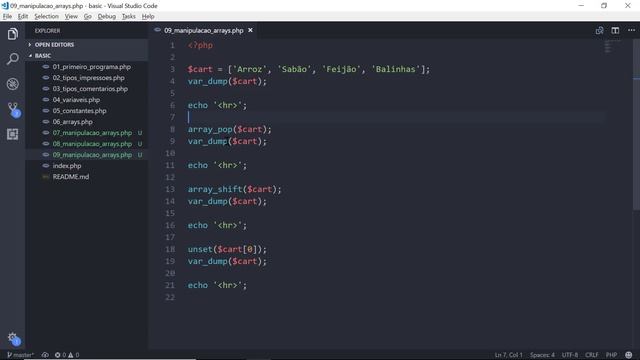640x360 pixels.
Task: Open 06_arrays.php in explorer
Action: pos(87,122)
